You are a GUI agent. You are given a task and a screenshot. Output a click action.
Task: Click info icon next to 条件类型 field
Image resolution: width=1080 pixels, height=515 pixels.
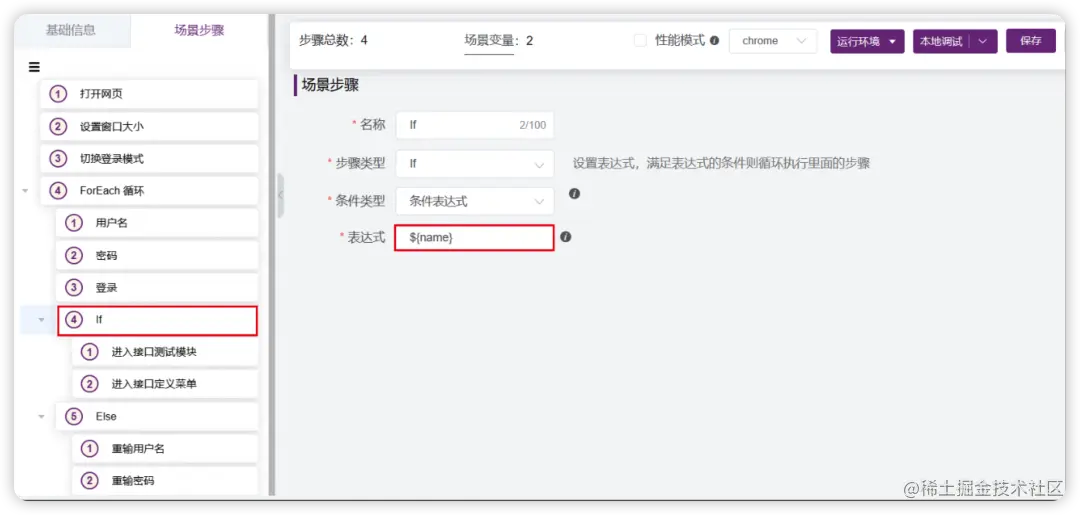574,193
